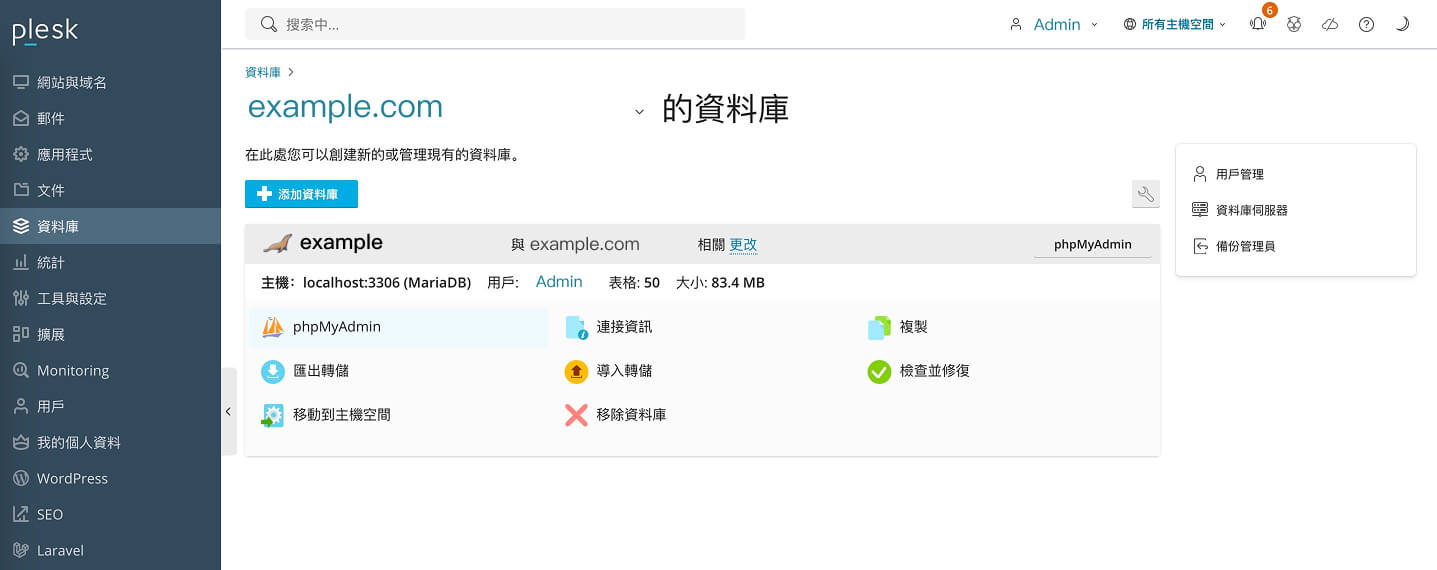Image resolution: width=1437 pixels, height=570 pixels.
Task: Open WordPress in the sidebar
Action: pyautogui.click(x=72, y=478)
